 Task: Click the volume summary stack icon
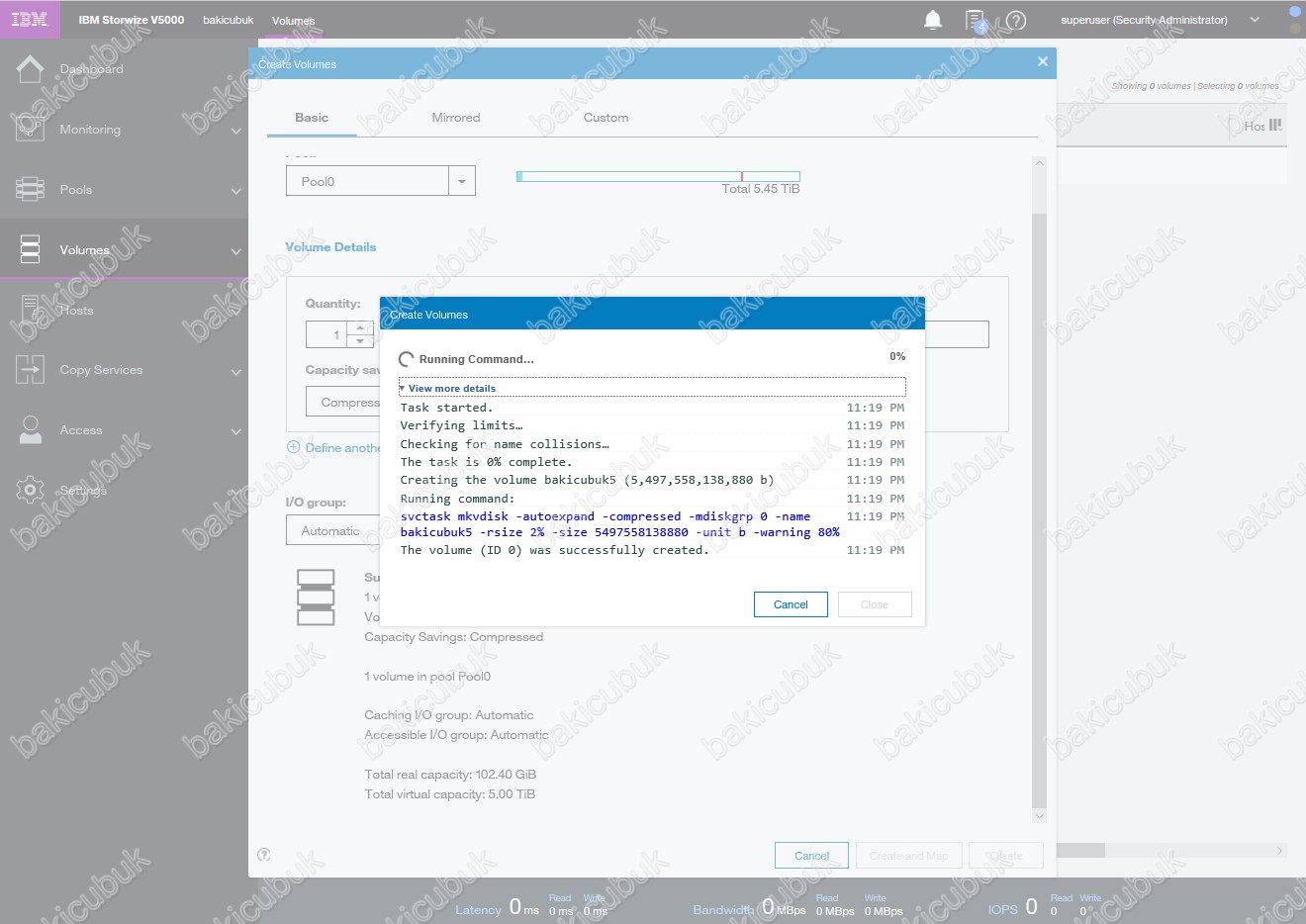click(x=316, y=597)
